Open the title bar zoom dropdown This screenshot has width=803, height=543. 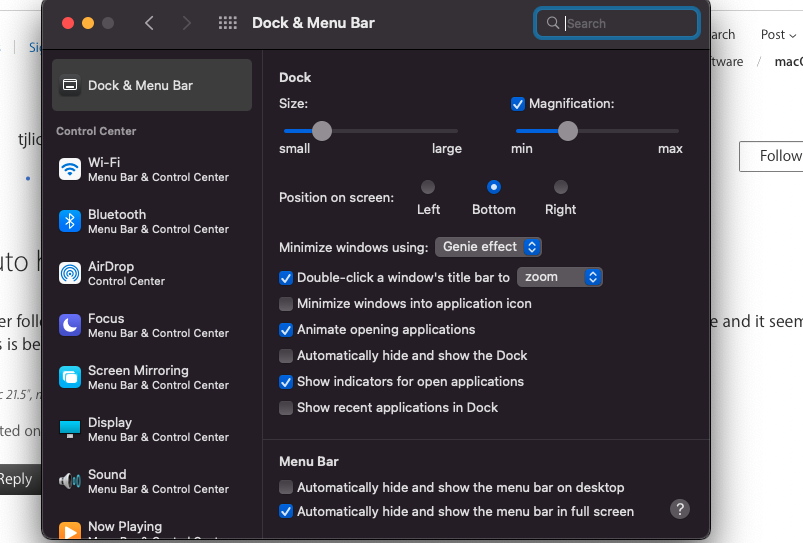(x=559, y=277)
